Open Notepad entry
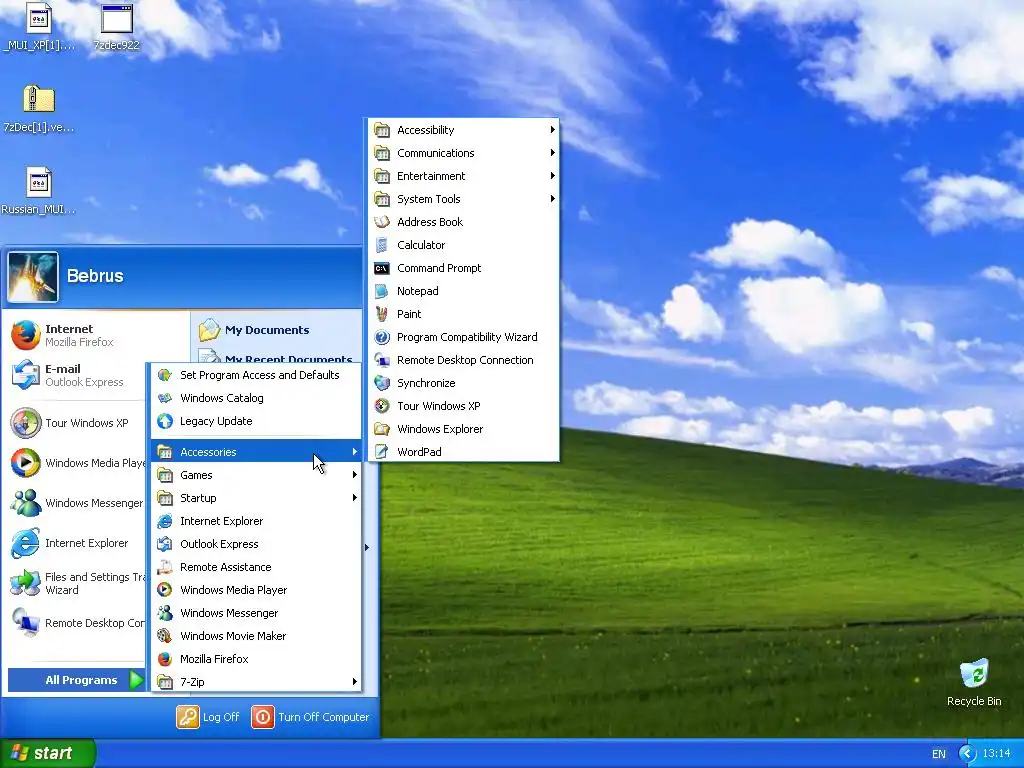This screenshot has width=1024, height=768. click(464, 291)
